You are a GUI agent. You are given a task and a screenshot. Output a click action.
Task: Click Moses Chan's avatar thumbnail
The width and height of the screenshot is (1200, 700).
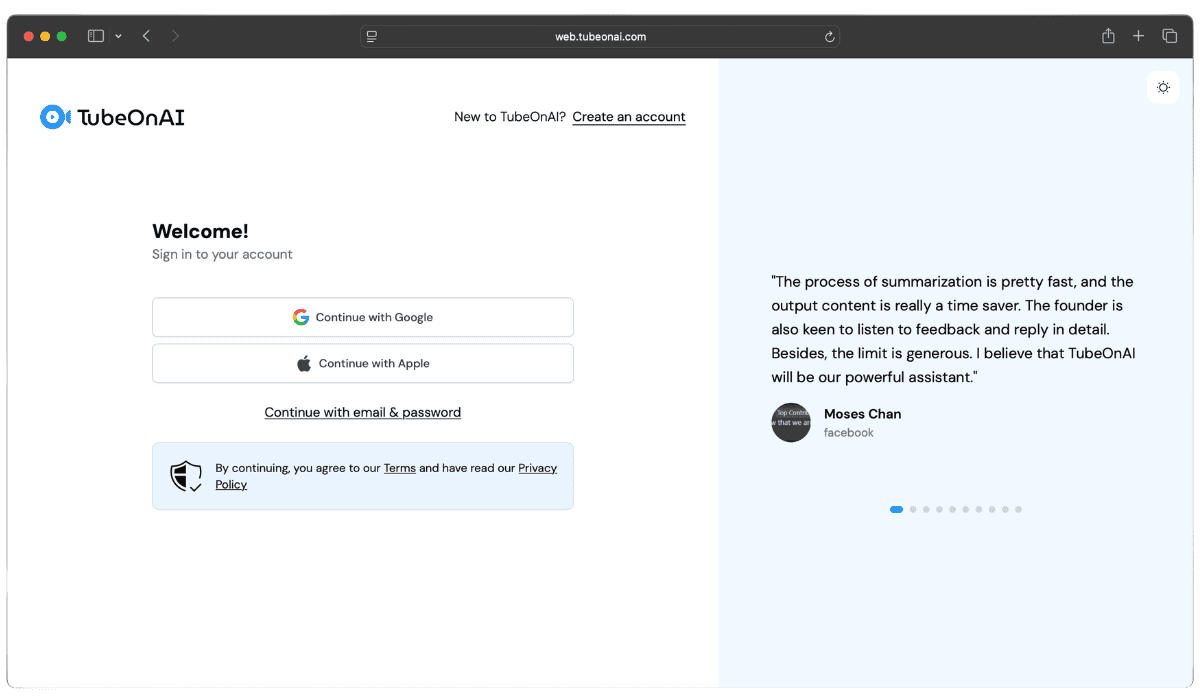click(x=791, y=423)
